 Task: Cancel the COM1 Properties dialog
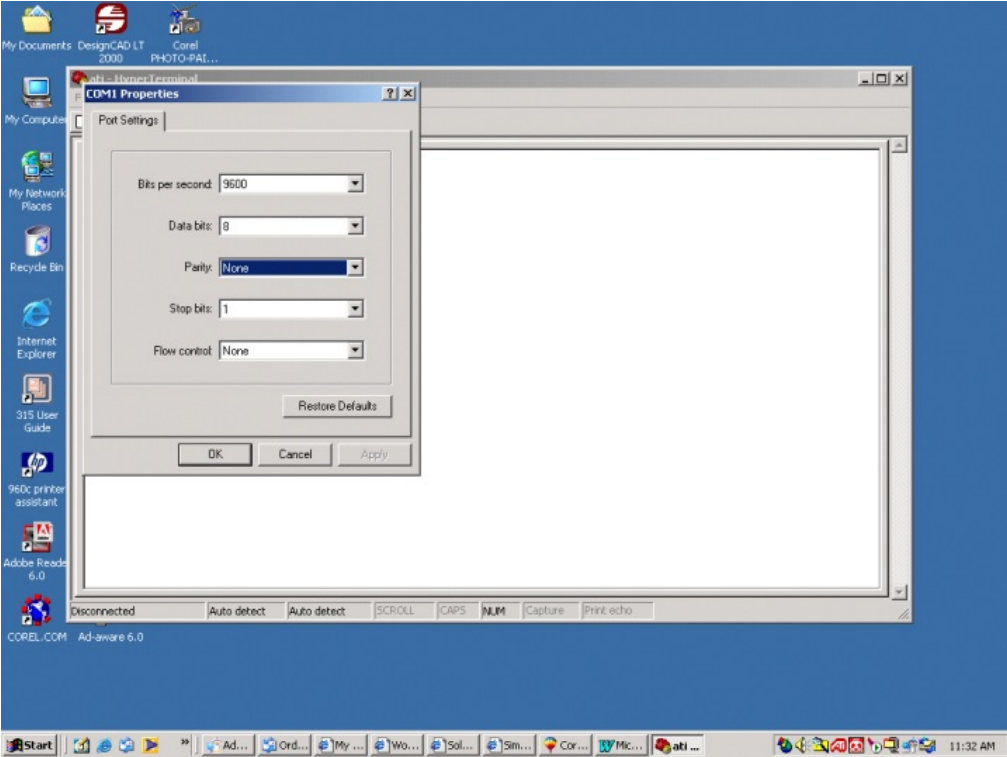pos(295,454)
